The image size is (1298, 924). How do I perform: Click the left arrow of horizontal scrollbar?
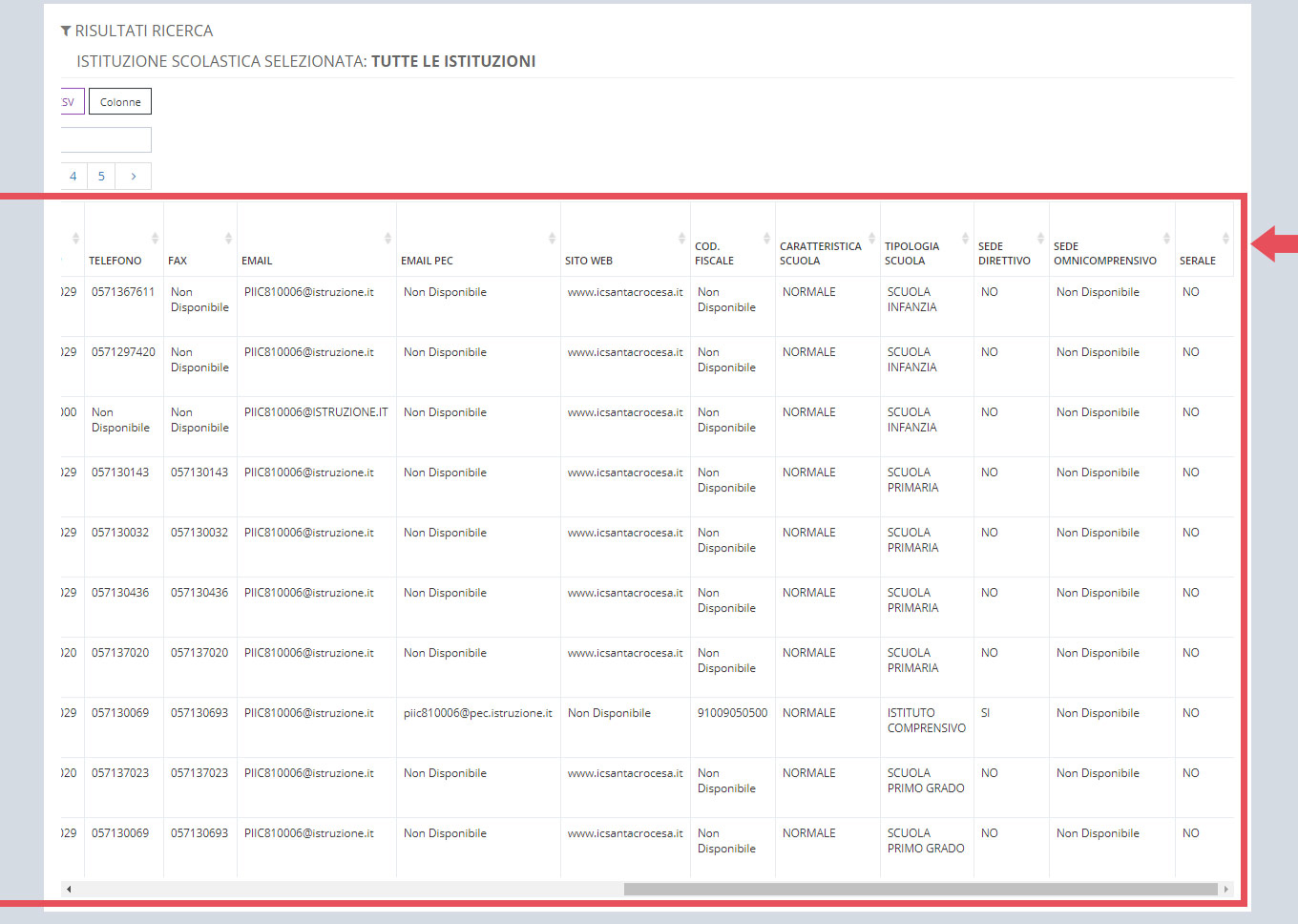click(69, 889)
